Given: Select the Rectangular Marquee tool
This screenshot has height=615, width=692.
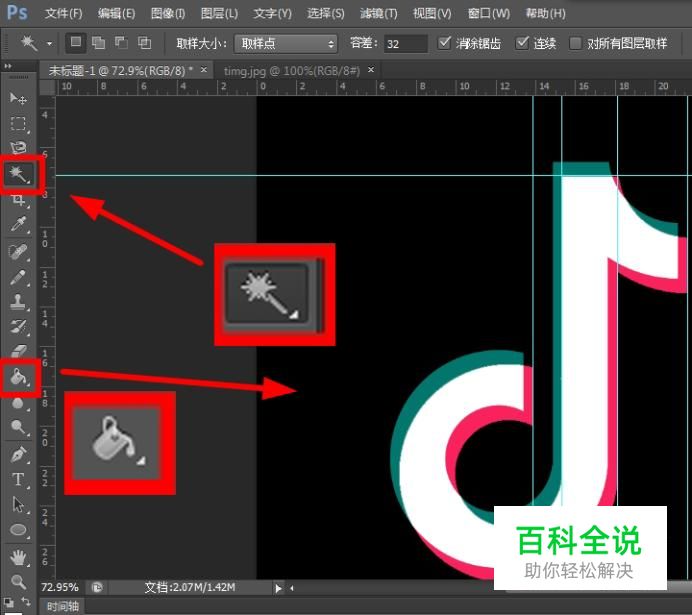Looking at the screenshot, I should point(18,124).
